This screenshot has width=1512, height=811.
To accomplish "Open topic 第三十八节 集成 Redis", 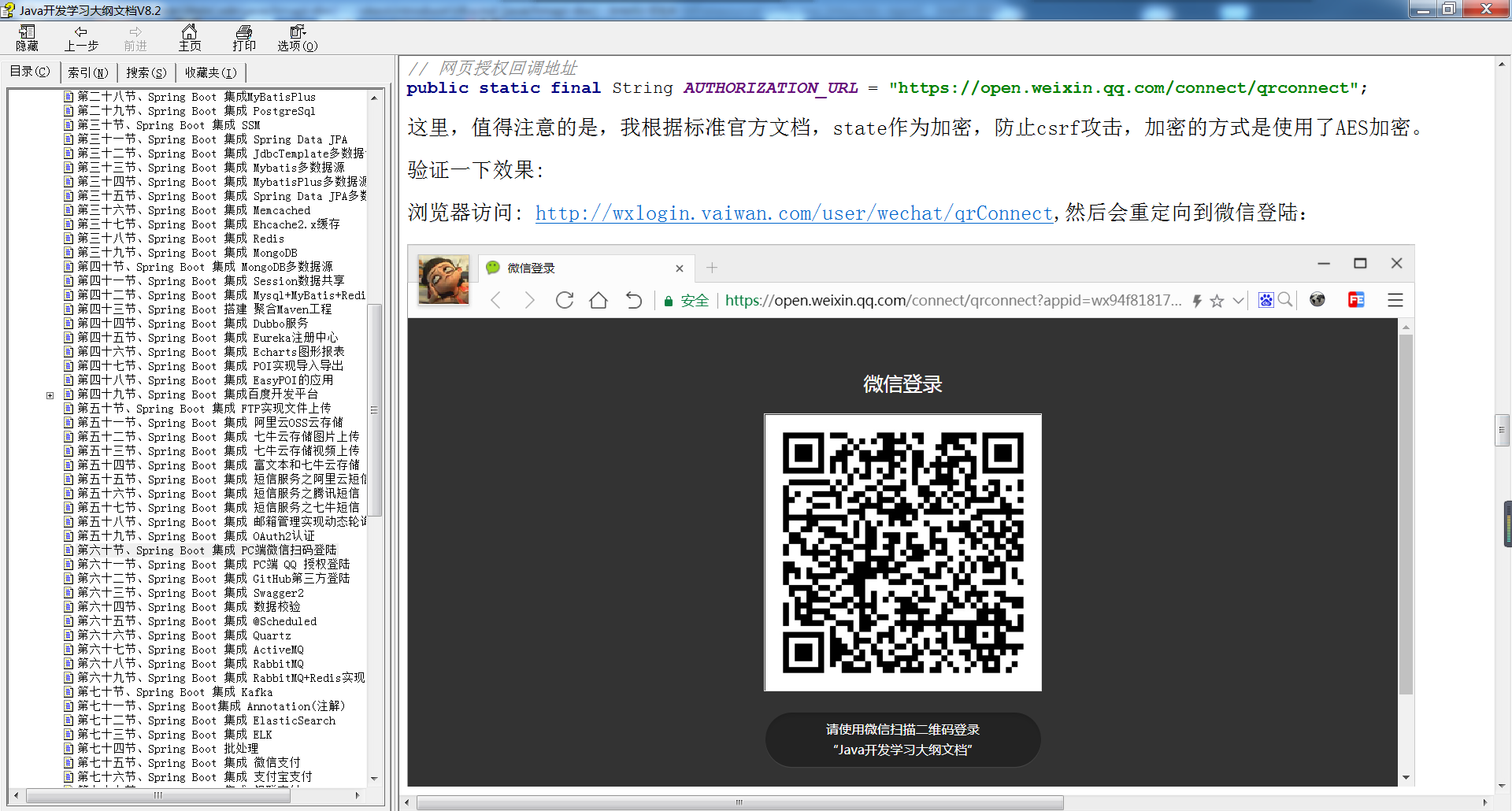I will pos(180,239).
